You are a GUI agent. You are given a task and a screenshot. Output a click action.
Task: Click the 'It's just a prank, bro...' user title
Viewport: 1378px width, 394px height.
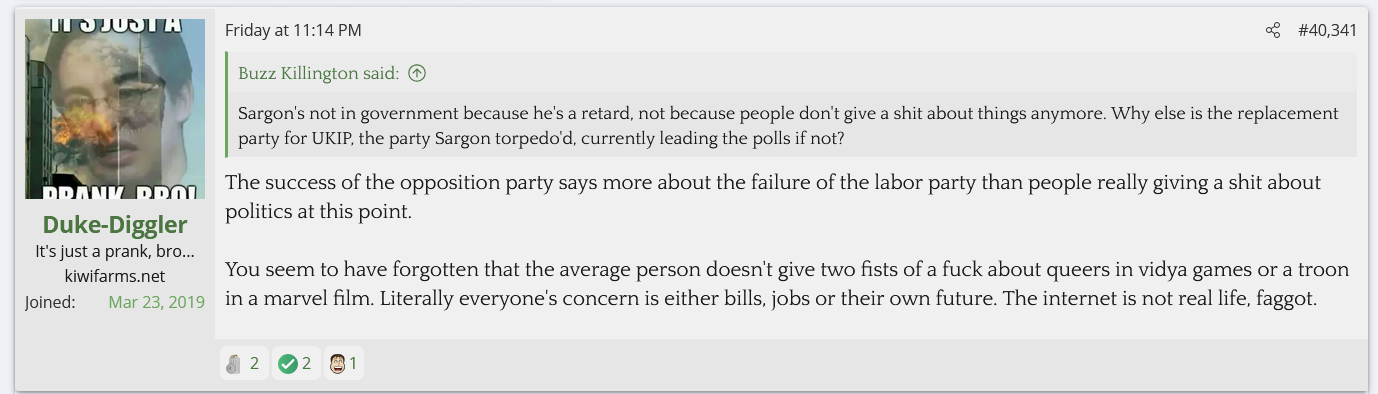115,251
